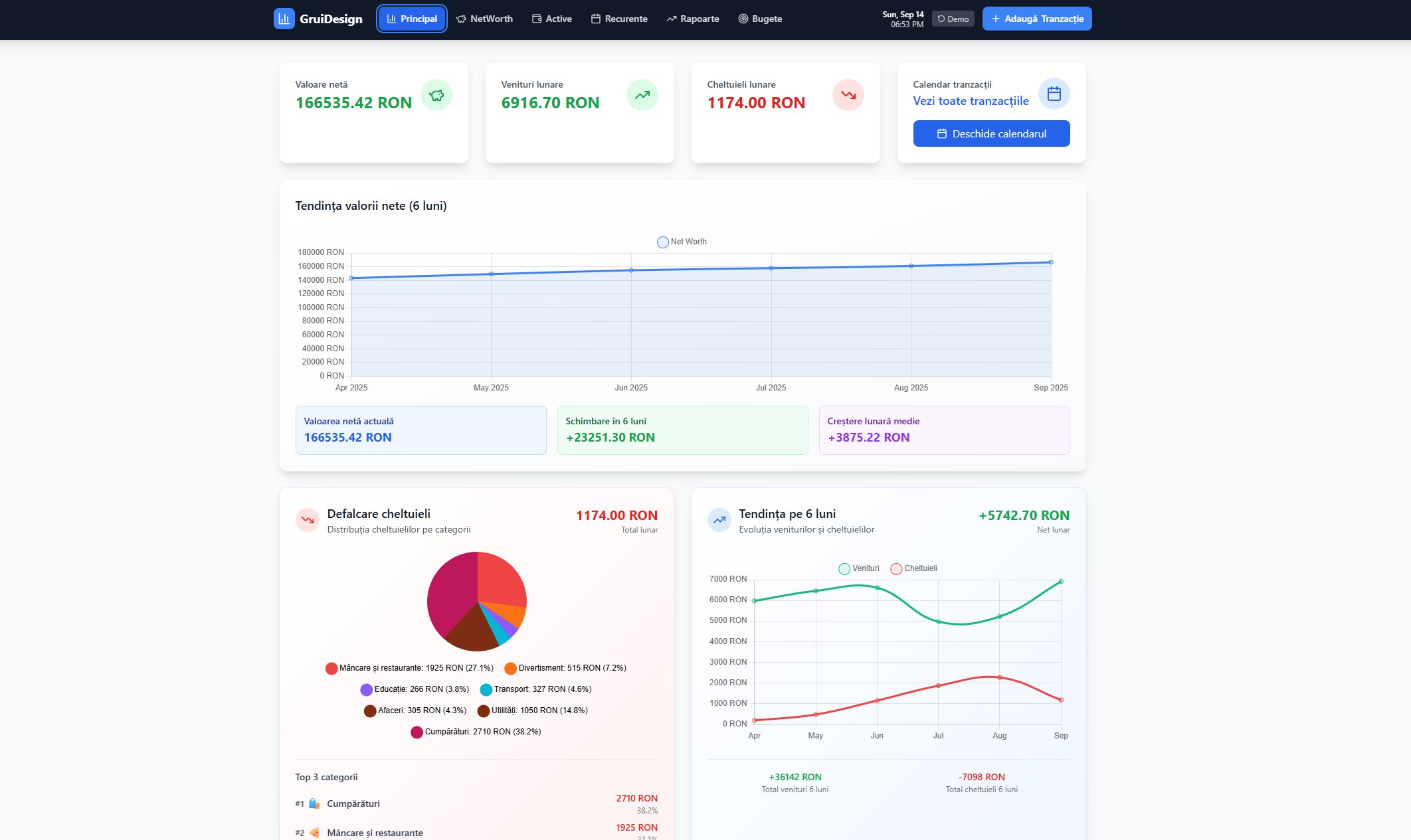Go to the Bugete tab
Screen dimensions: 1411x840
(x=760, y=19)
